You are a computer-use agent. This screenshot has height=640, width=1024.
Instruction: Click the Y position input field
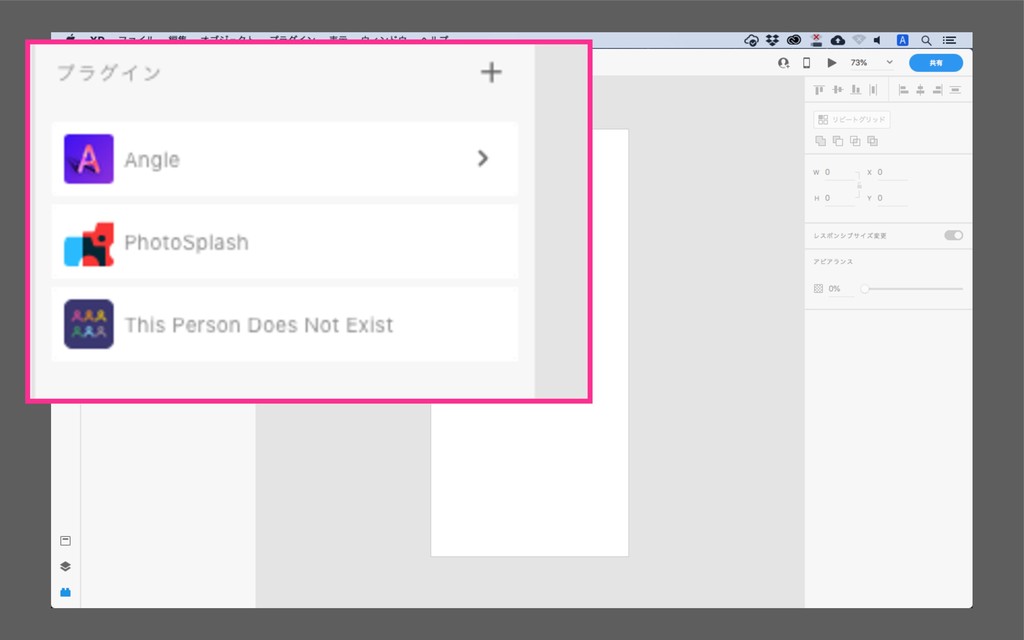pos(892,198)
